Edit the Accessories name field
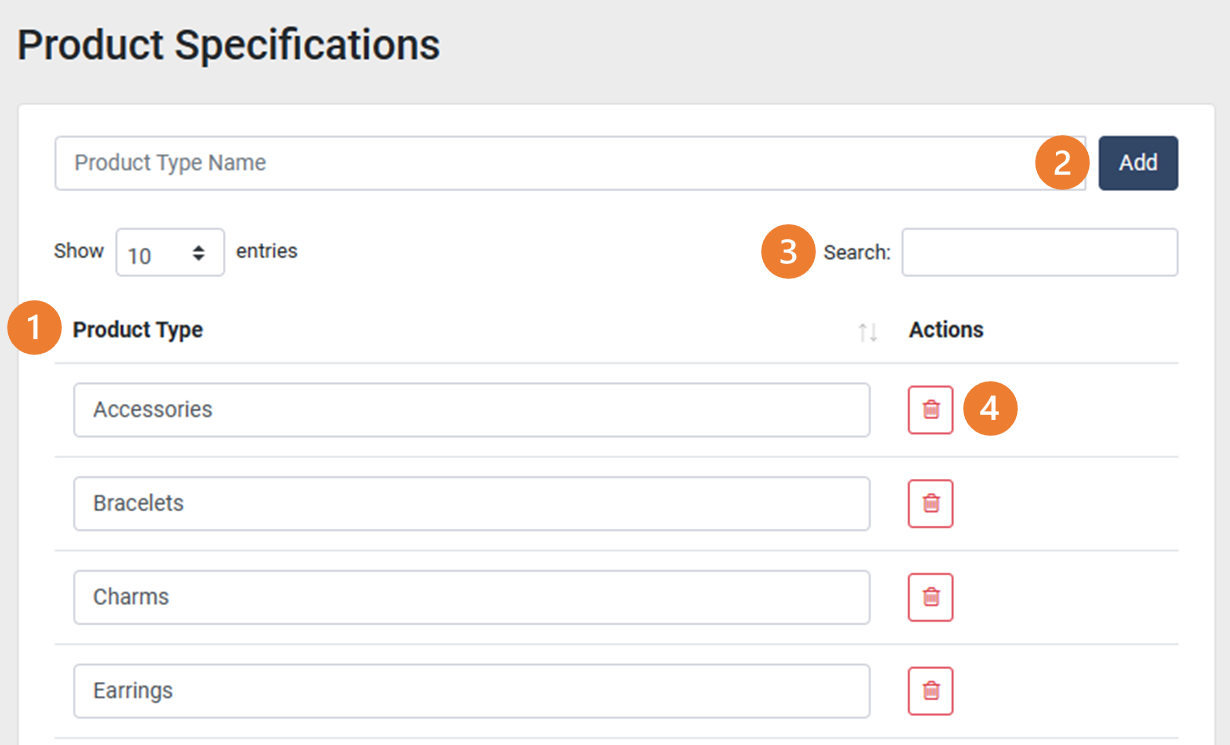Image resolution: width=1230 pixels, height=745 pixels. click(470, 409)
